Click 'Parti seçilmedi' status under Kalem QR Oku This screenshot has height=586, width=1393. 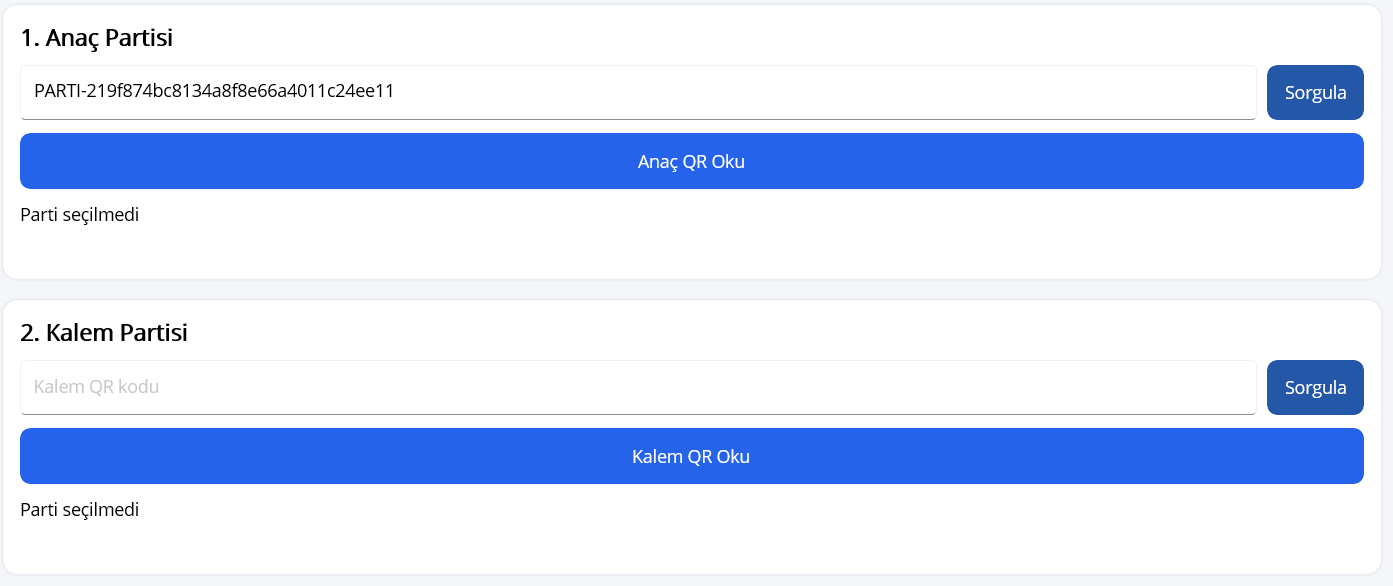(80, 510)
